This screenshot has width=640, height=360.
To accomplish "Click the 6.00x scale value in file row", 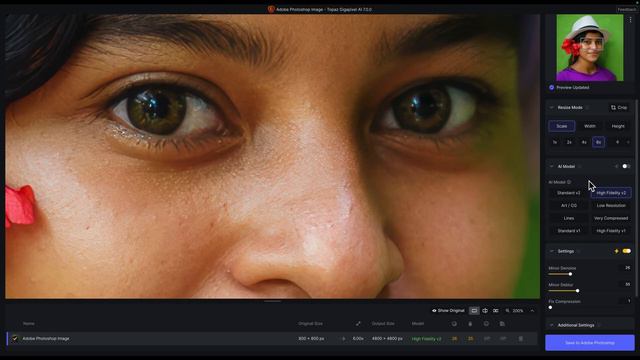I will click(x=358, y=339).
